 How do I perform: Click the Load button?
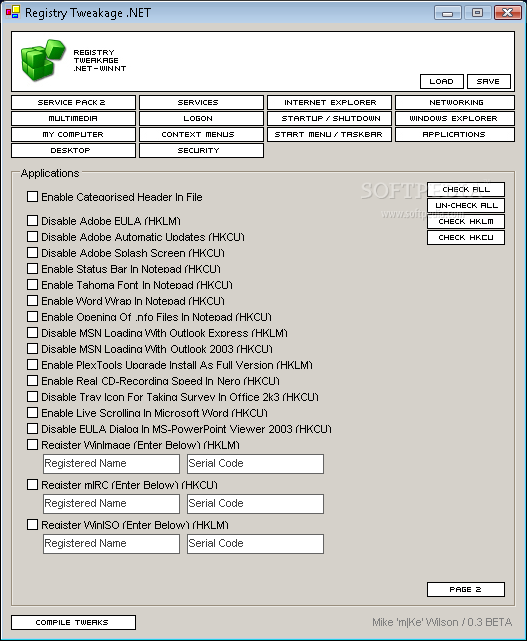(x=442, y=81)
